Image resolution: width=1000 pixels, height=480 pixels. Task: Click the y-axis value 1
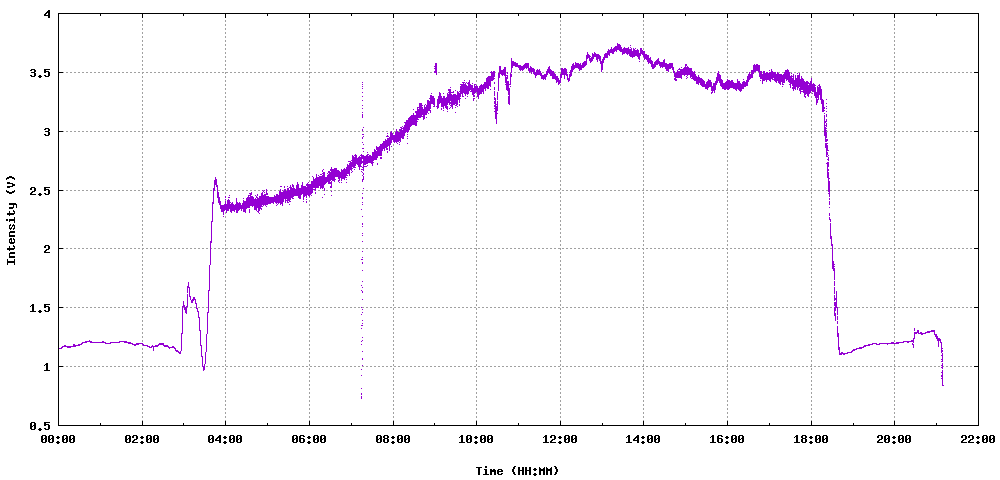pyautogui.click(x=48, y=367)
